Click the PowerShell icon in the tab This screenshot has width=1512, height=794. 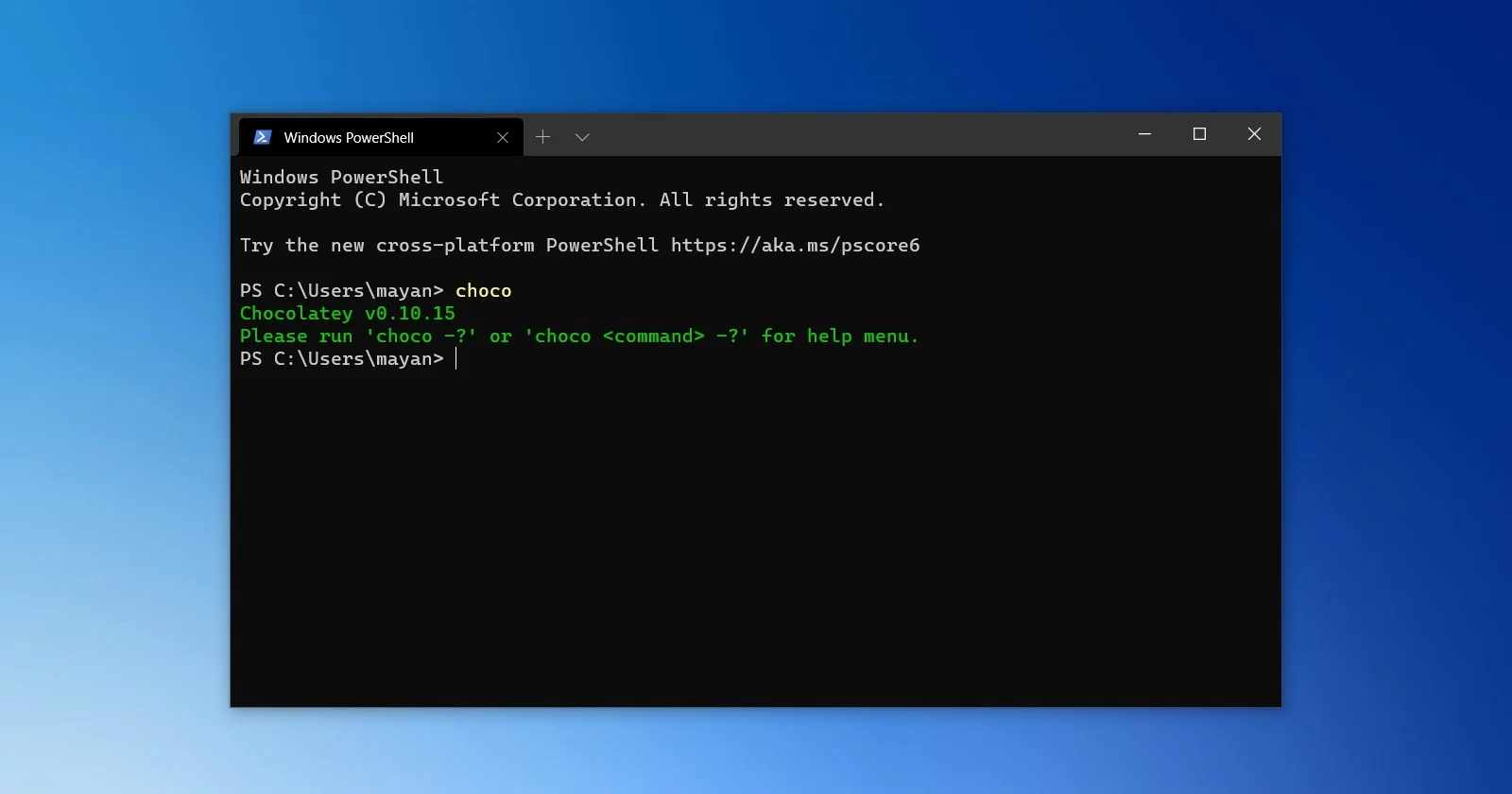[x=263, y=137]
